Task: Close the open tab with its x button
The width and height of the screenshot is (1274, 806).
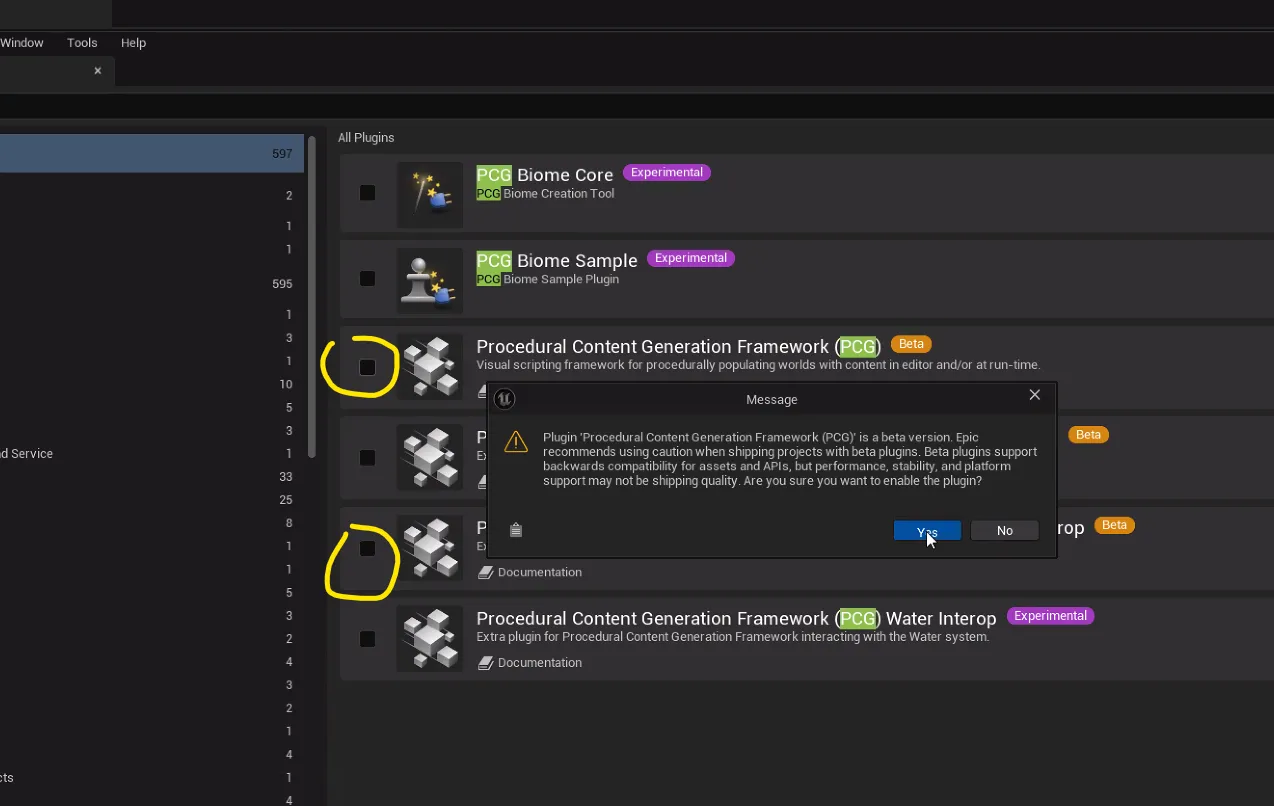Action: pos(98,71)
